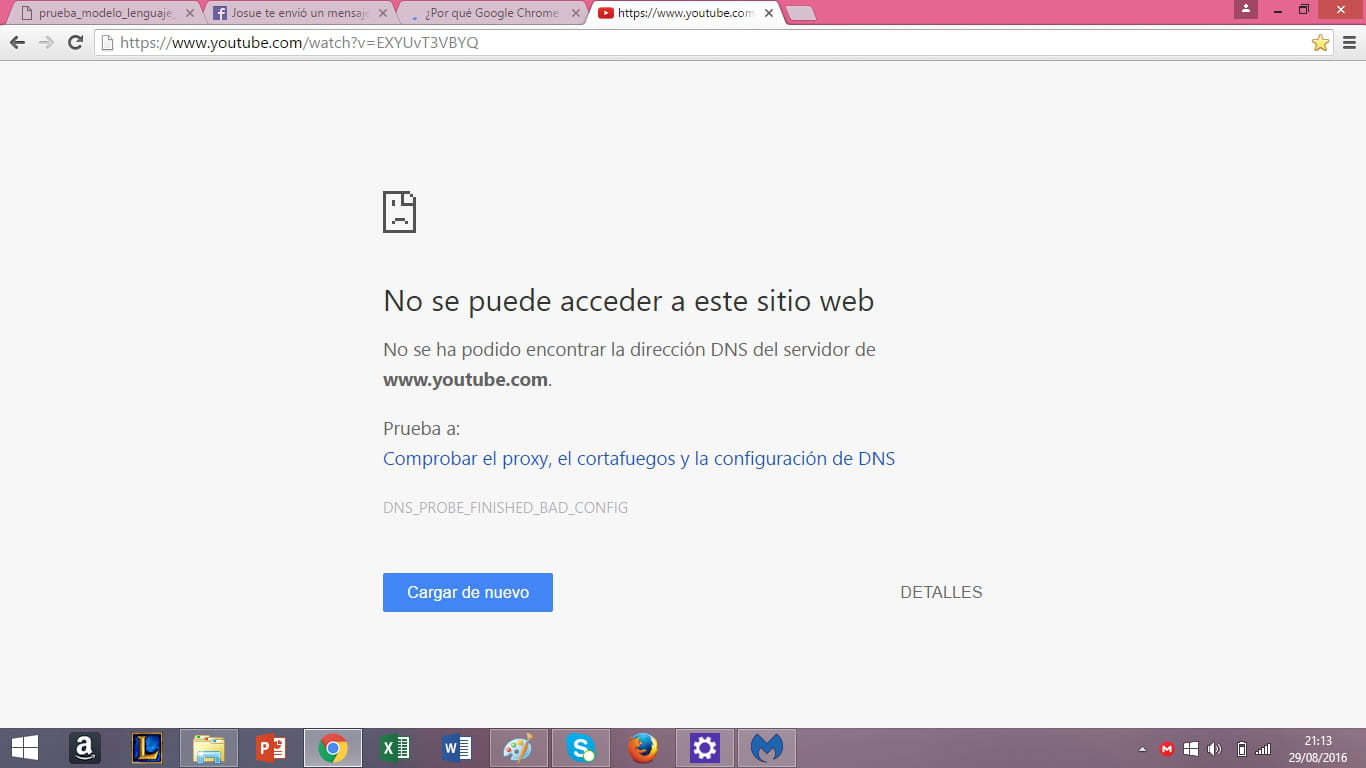The width and height of the screenshot is (1366, 768).
Task: Click the red McAfee tray icon
Action: [x=1167, y=749]
